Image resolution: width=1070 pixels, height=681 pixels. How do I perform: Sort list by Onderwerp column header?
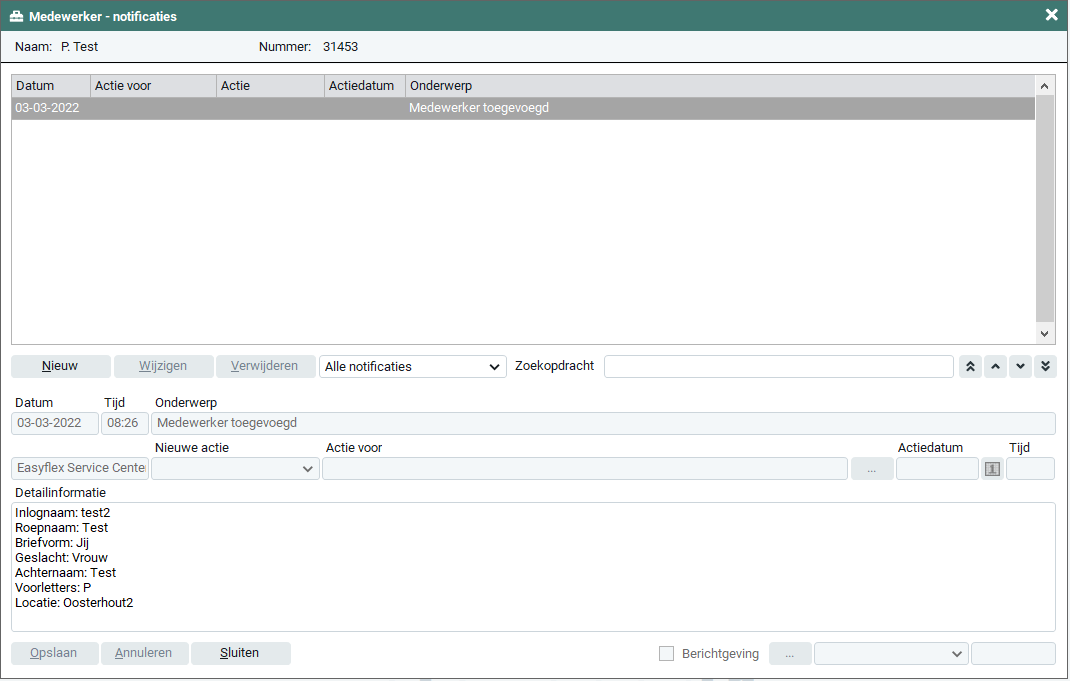tap(720, 86)
